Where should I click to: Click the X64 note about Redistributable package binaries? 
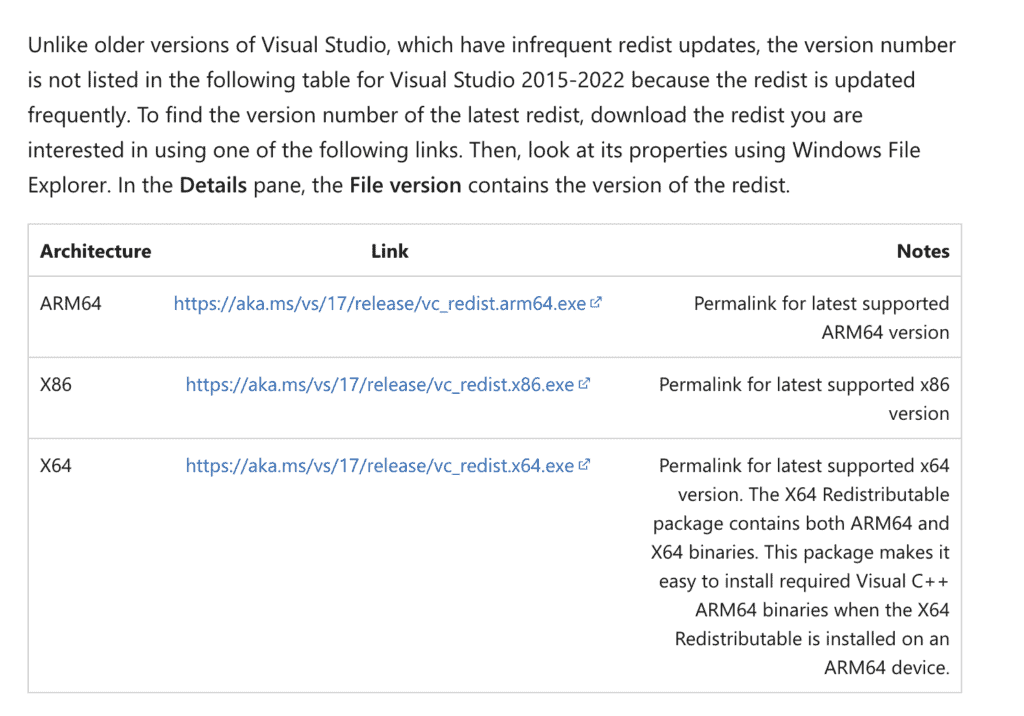[x=800, y=566]
